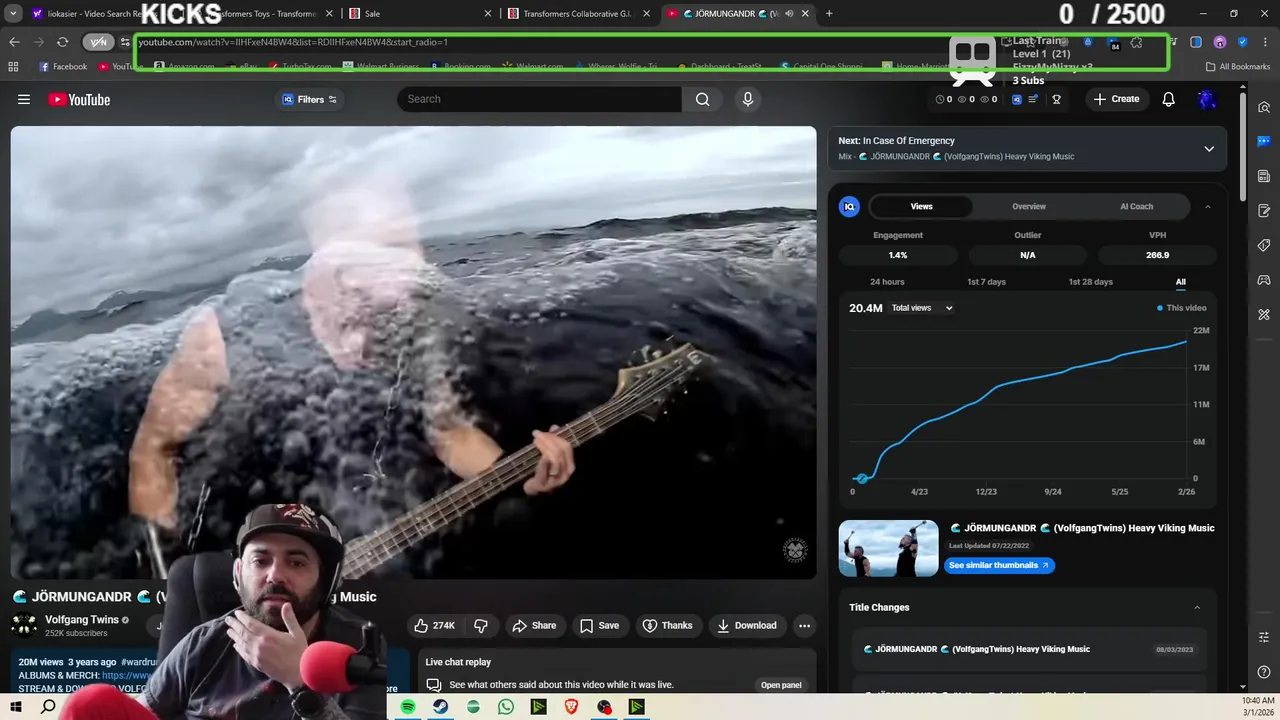Open the browser apps grid icon
1280x720 pixels.
pos(13,67)
